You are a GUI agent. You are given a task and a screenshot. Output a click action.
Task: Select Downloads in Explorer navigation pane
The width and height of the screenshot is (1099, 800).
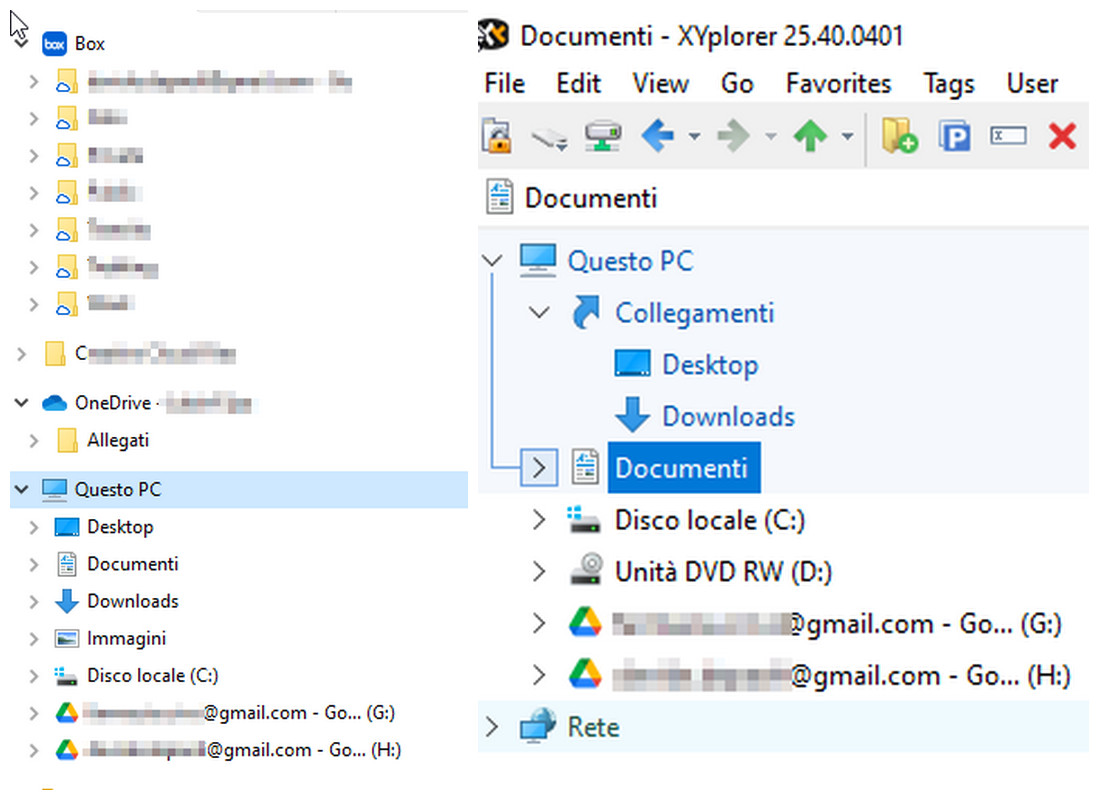132,601
